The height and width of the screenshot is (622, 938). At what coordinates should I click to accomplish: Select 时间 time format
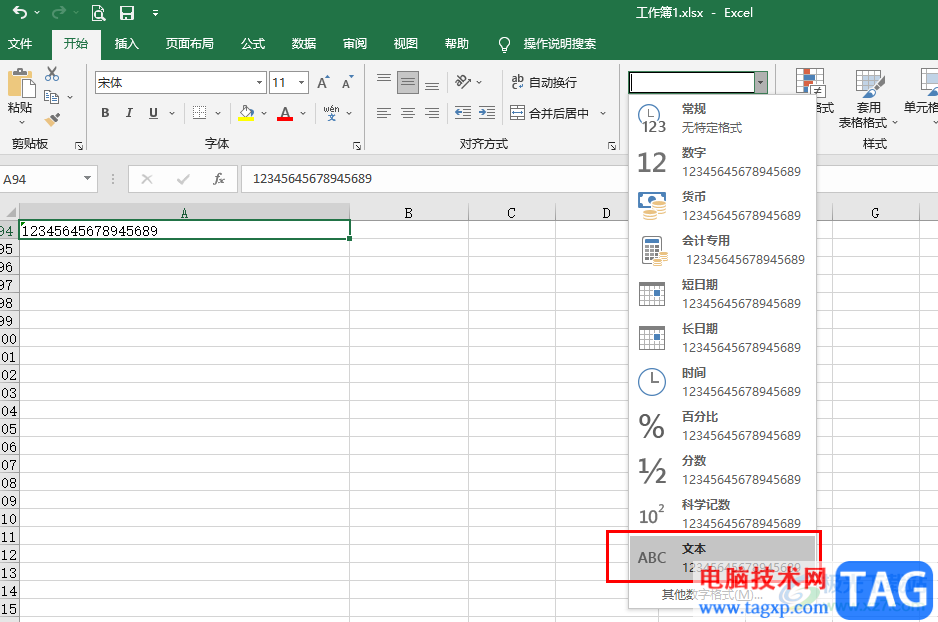point(722,382)
